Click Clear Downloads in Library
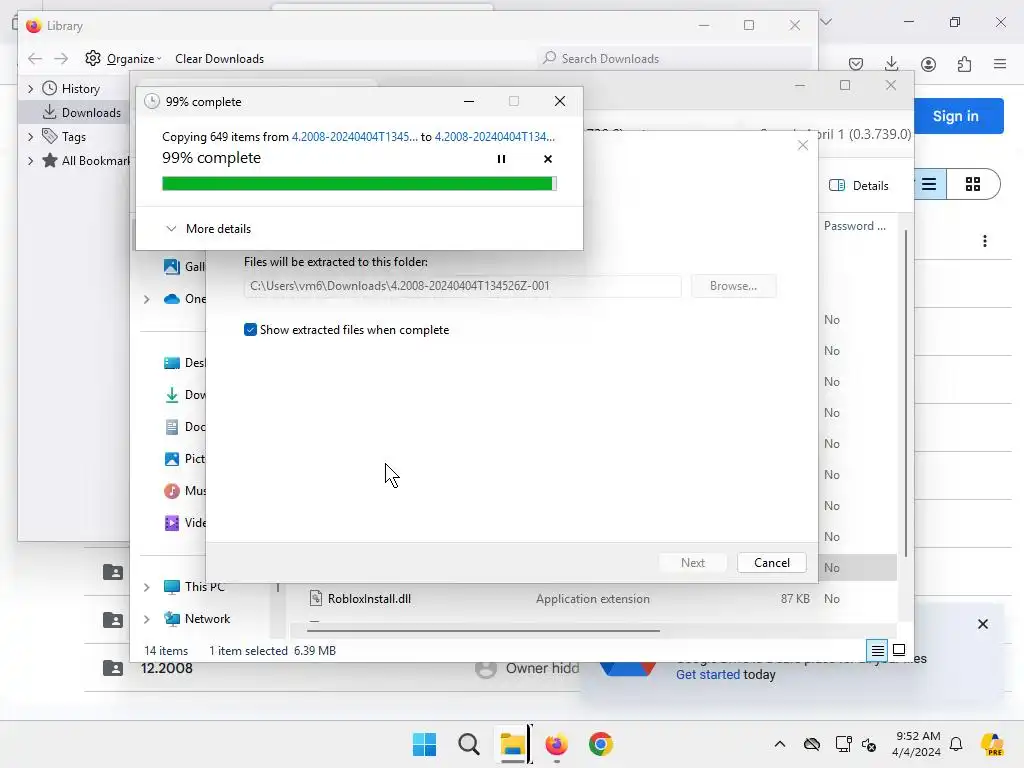1024x768 pixels. [219, 59]
